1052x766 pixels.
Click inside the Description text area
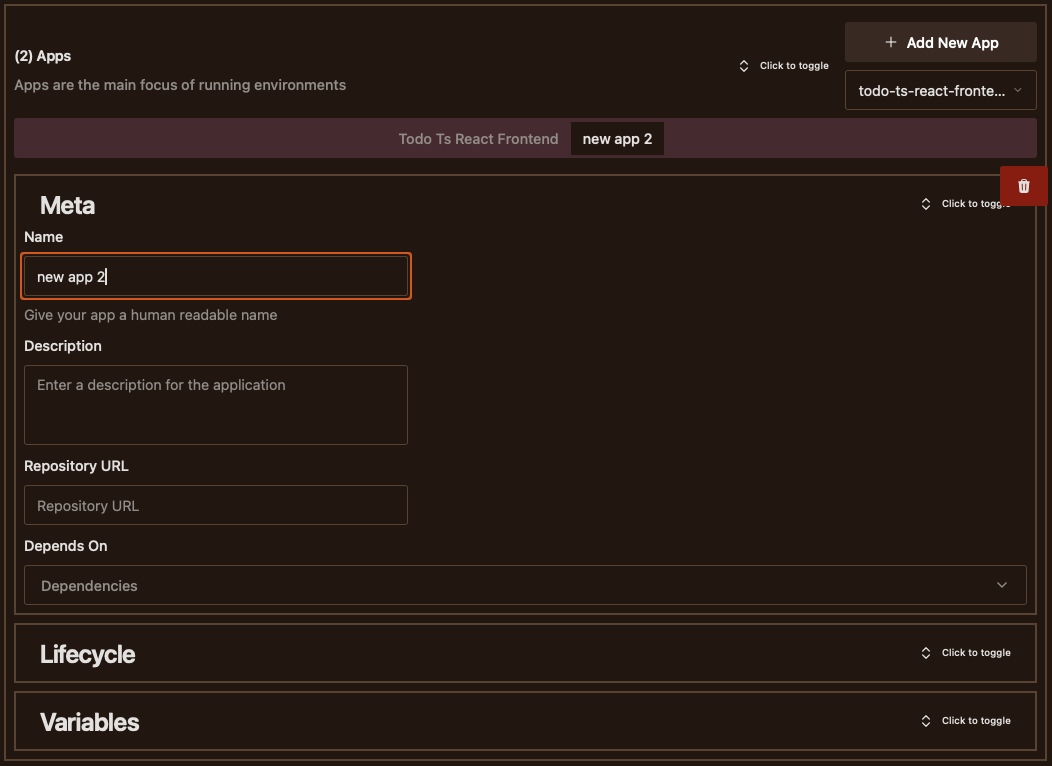pyautogui.click(x=216, y=404)
